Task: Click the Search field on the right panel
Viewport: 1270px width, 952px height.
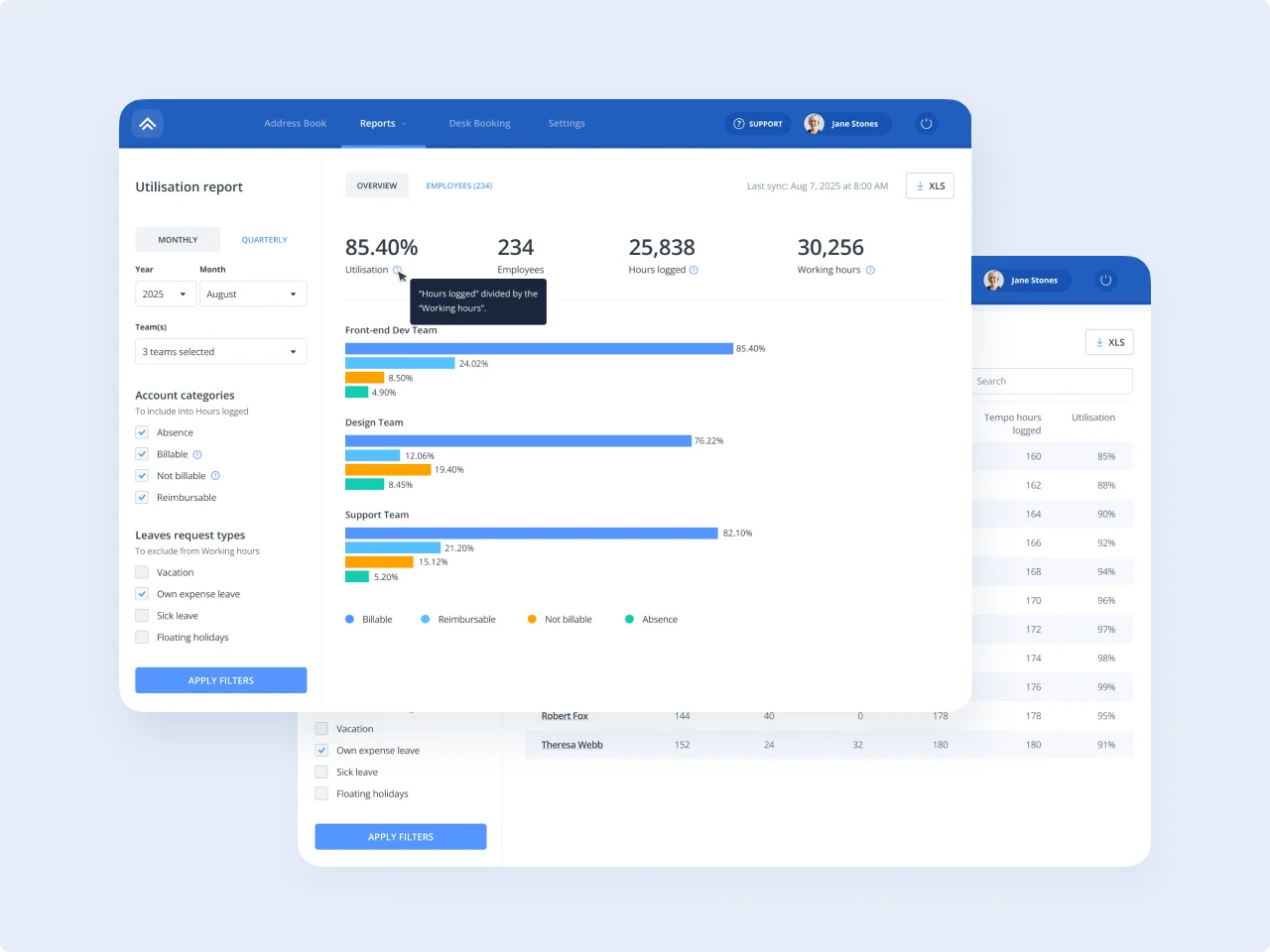Action: tap(1052, 381)
